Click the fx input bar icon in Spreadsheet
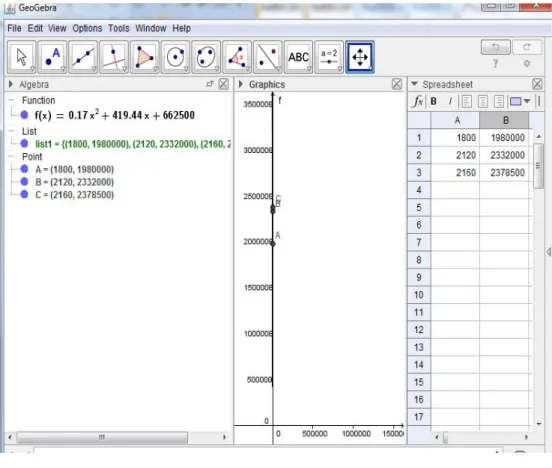This screenshot has width=552, height=468. point(418,101)
